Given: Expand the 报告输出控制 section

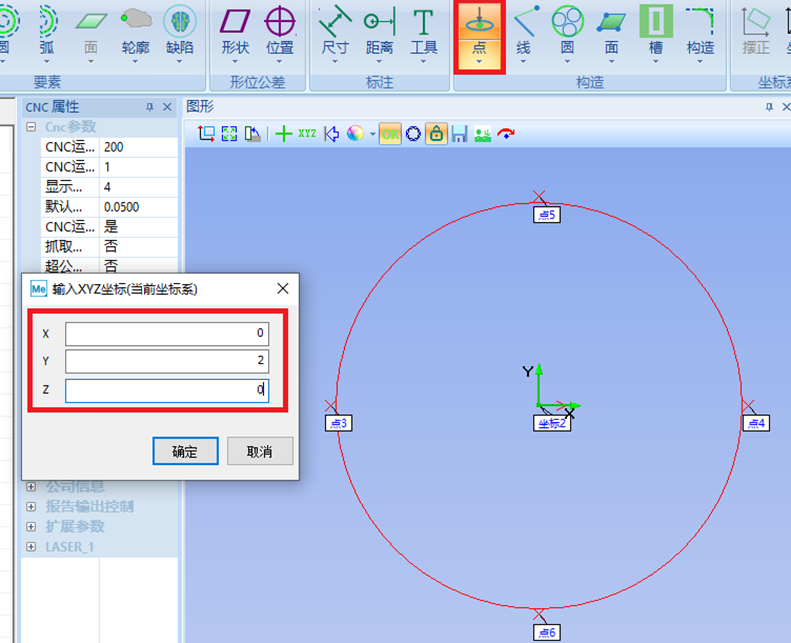Looking at the screenshot, I should (31, 506).
